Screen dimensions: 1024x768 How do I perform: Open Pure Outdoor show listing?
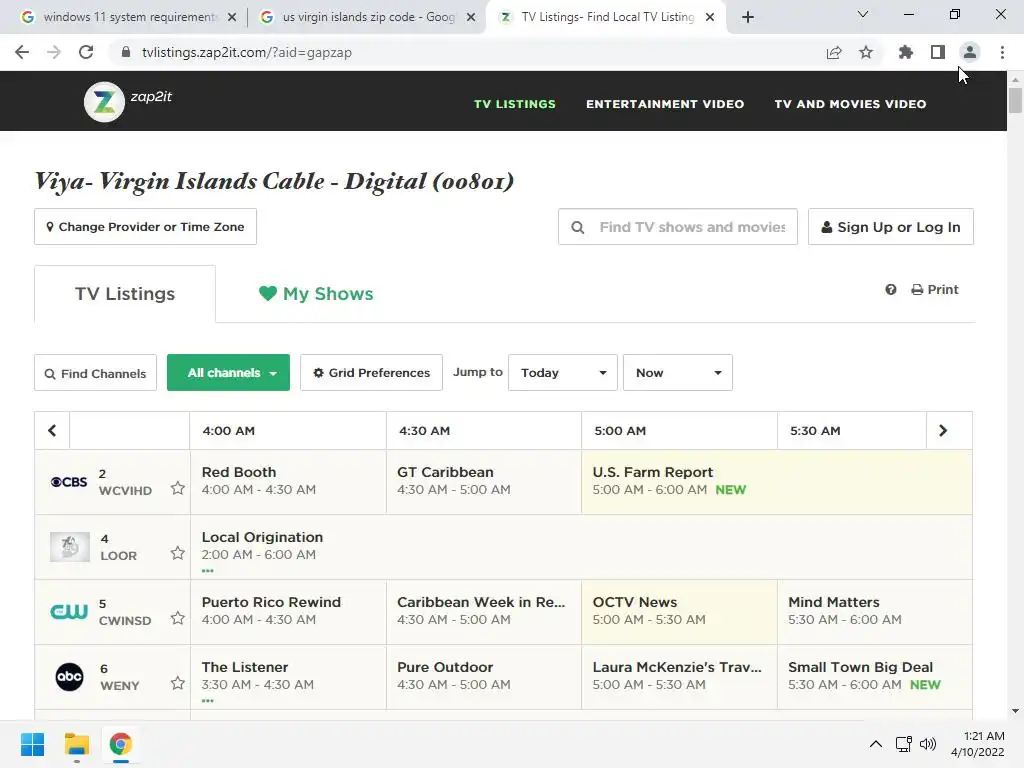[x=484, y=677]
